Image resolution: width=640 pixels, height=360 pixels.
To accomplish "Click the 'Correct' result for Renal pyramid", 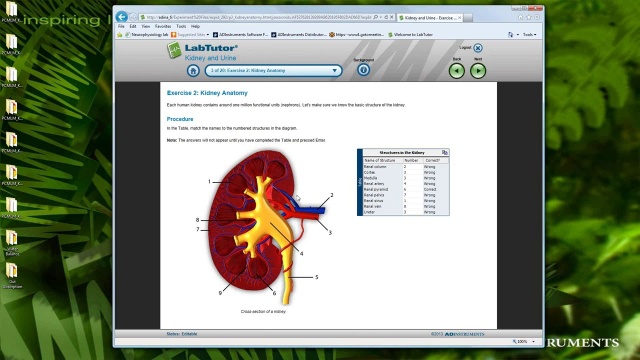I will (x=430, y=189).
